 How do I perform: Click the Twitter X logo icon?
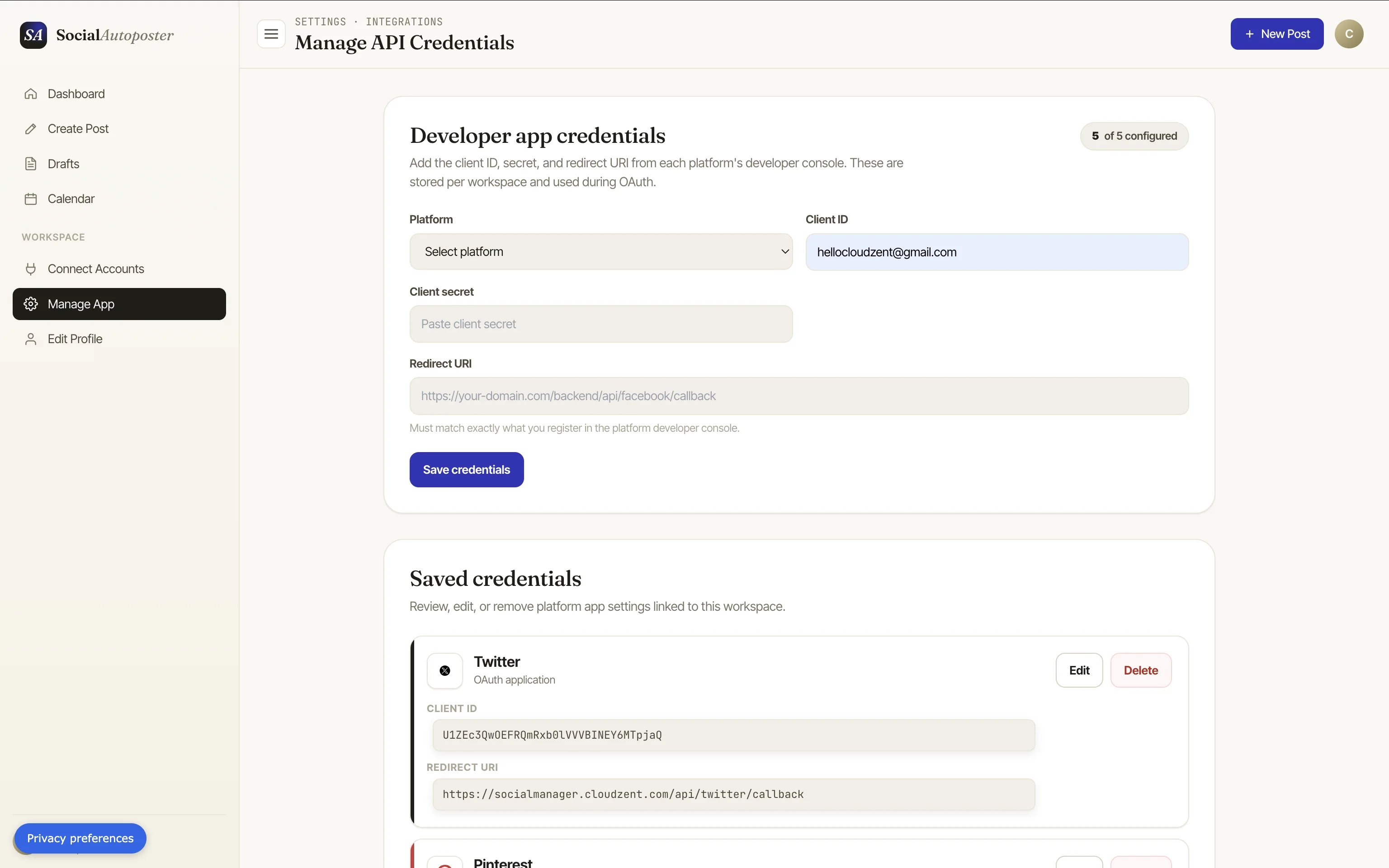tap(445, 670)
